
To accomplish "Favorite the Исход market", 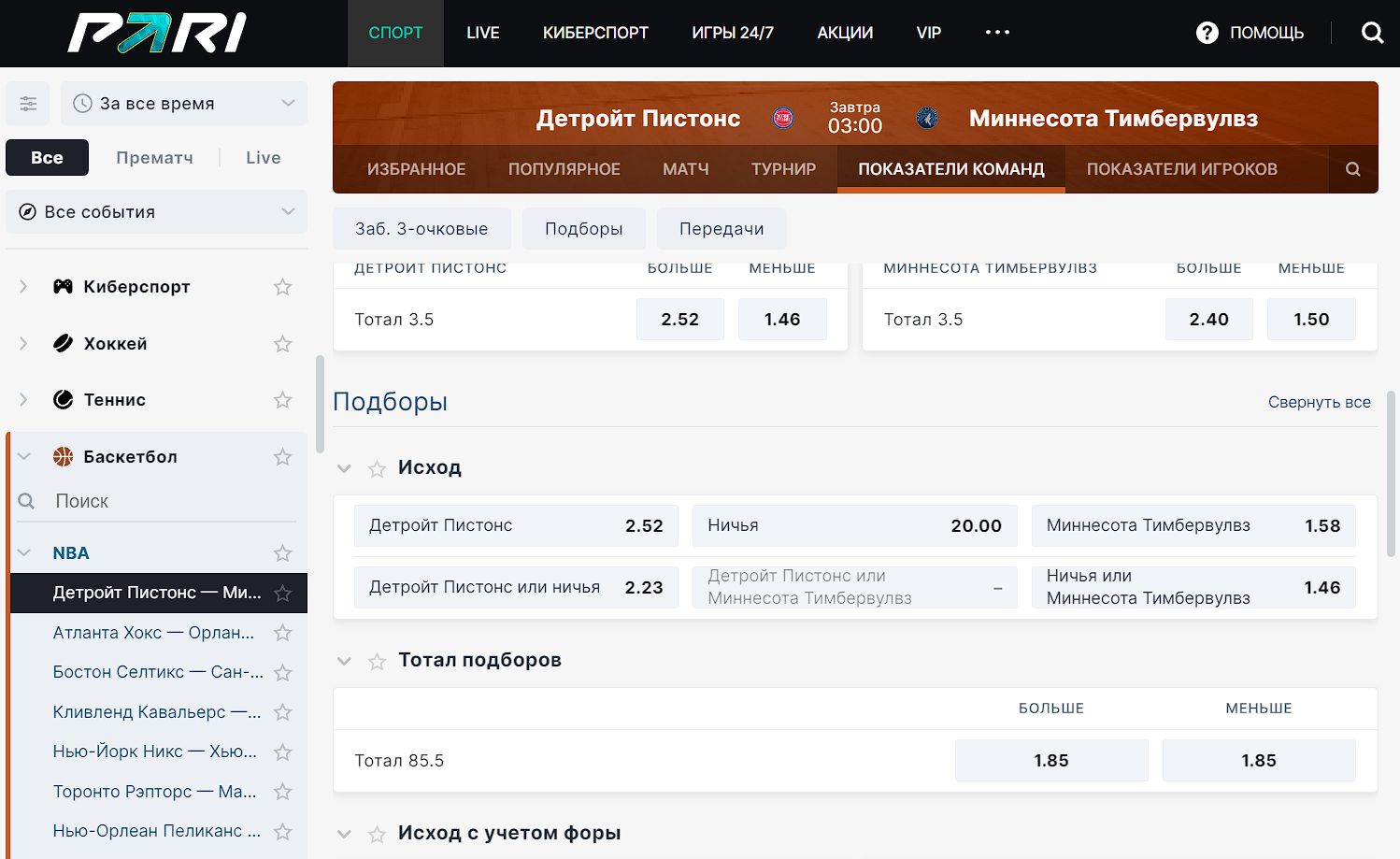I will point(377,468).
